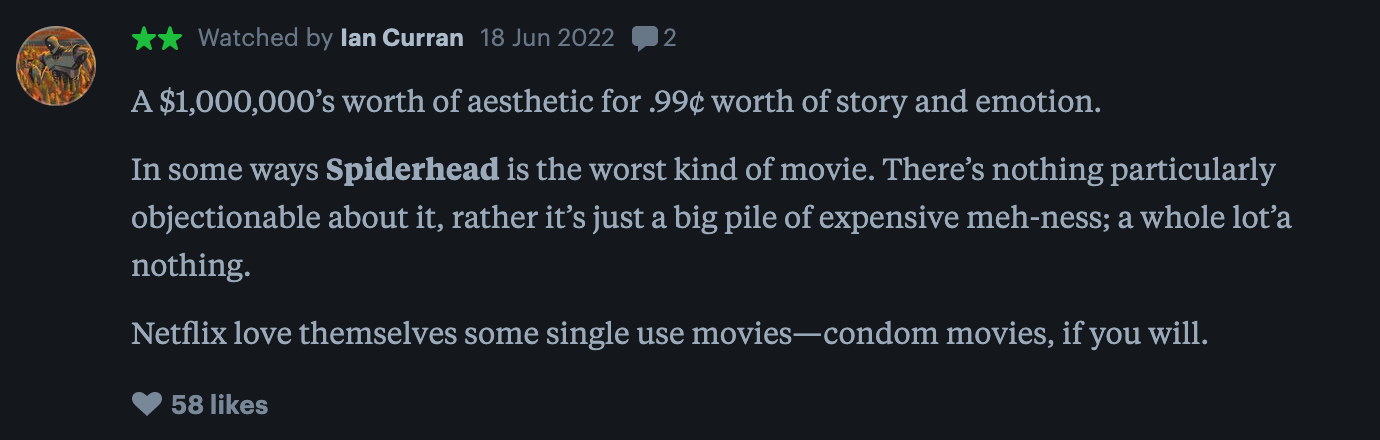Open the bold Spiderhead film link

412,170
